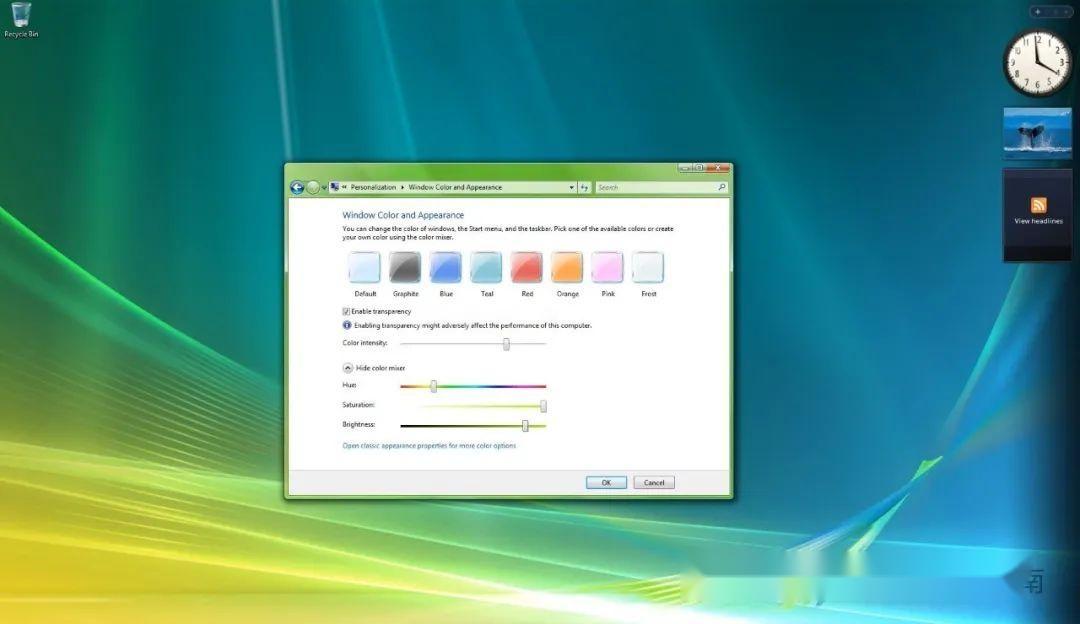
Task: Select the Blue color swatch
Action: (x=445, y=268)
